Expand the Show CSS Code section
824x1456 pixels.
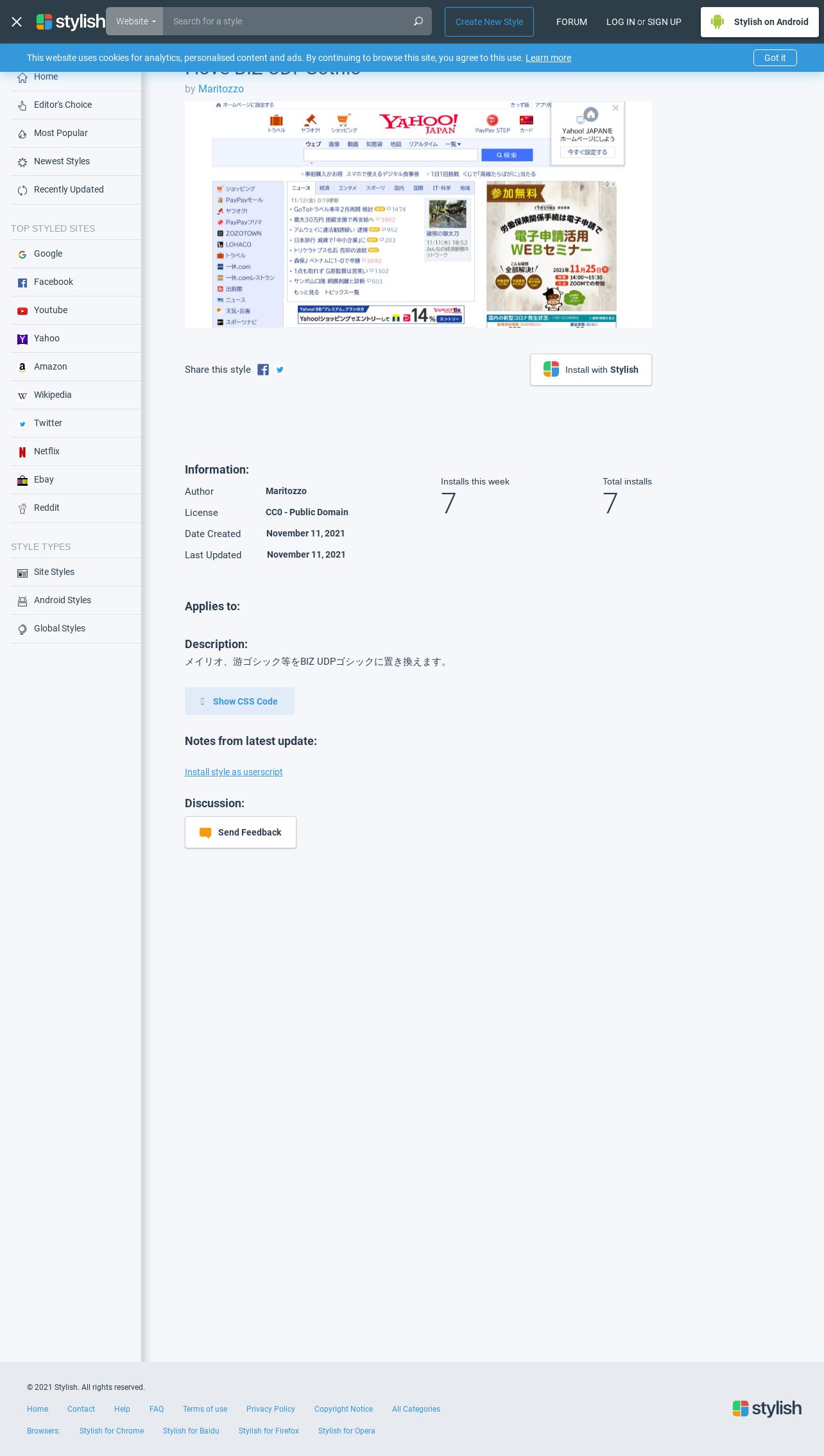click(x=239, y=701)
